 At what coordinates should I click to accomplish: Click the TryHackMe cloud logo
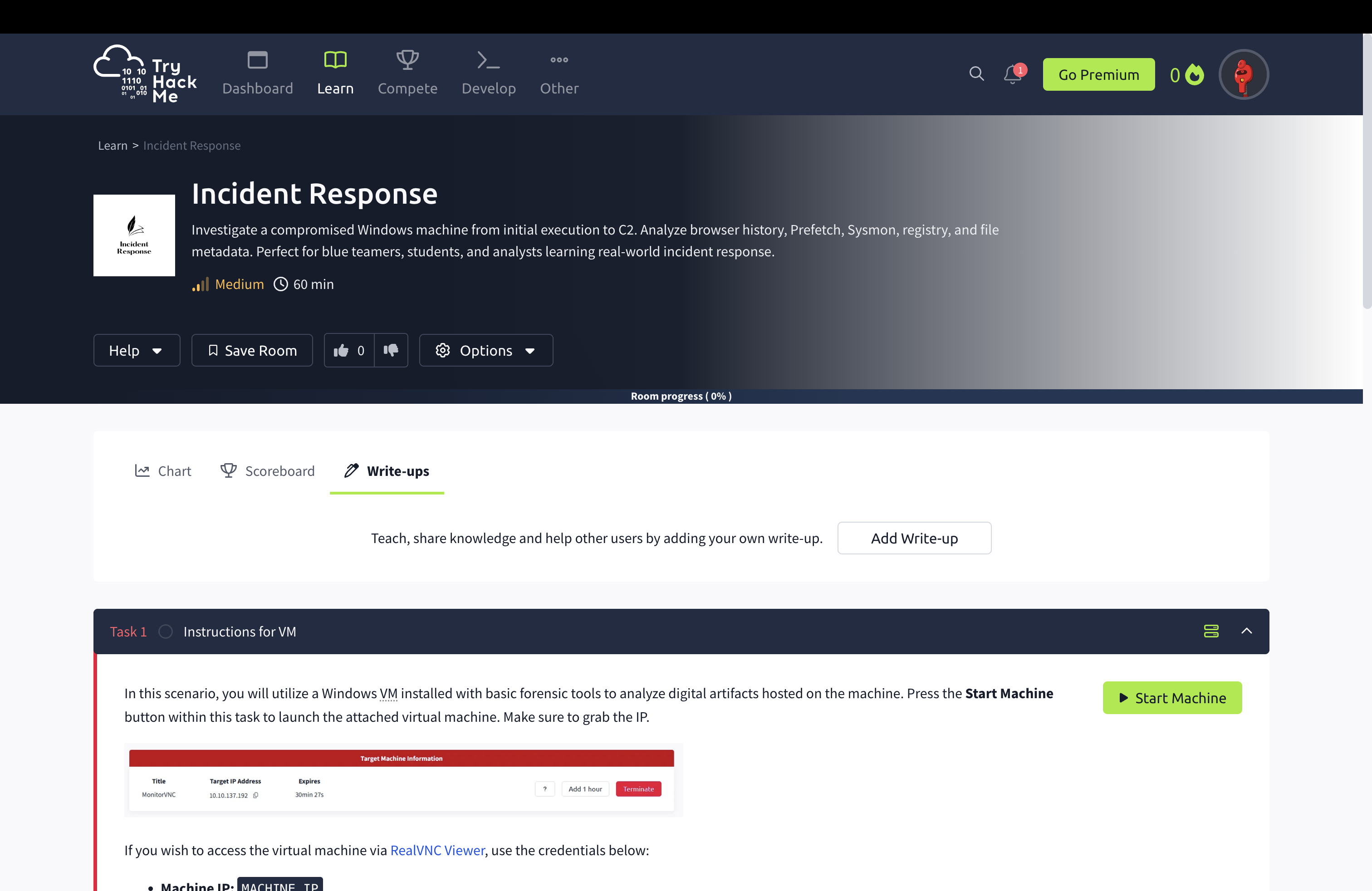[x=145, y=74]
